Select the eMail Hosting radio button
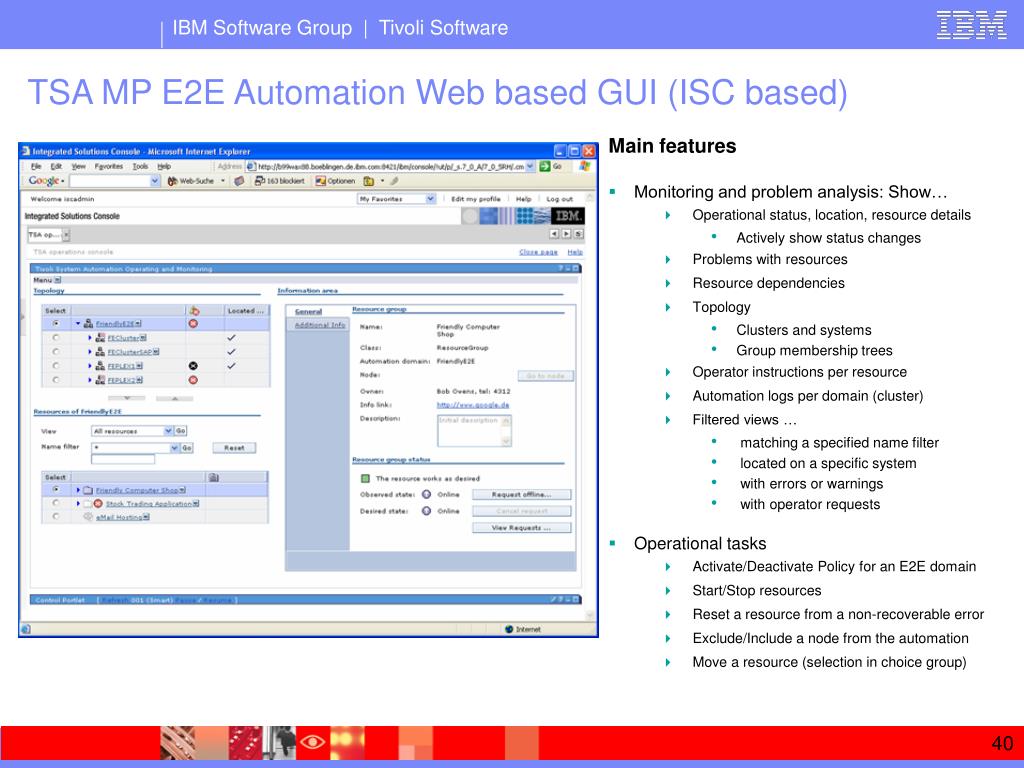The height and width of the screenshot is (768, 1024). tap(56, 517)
